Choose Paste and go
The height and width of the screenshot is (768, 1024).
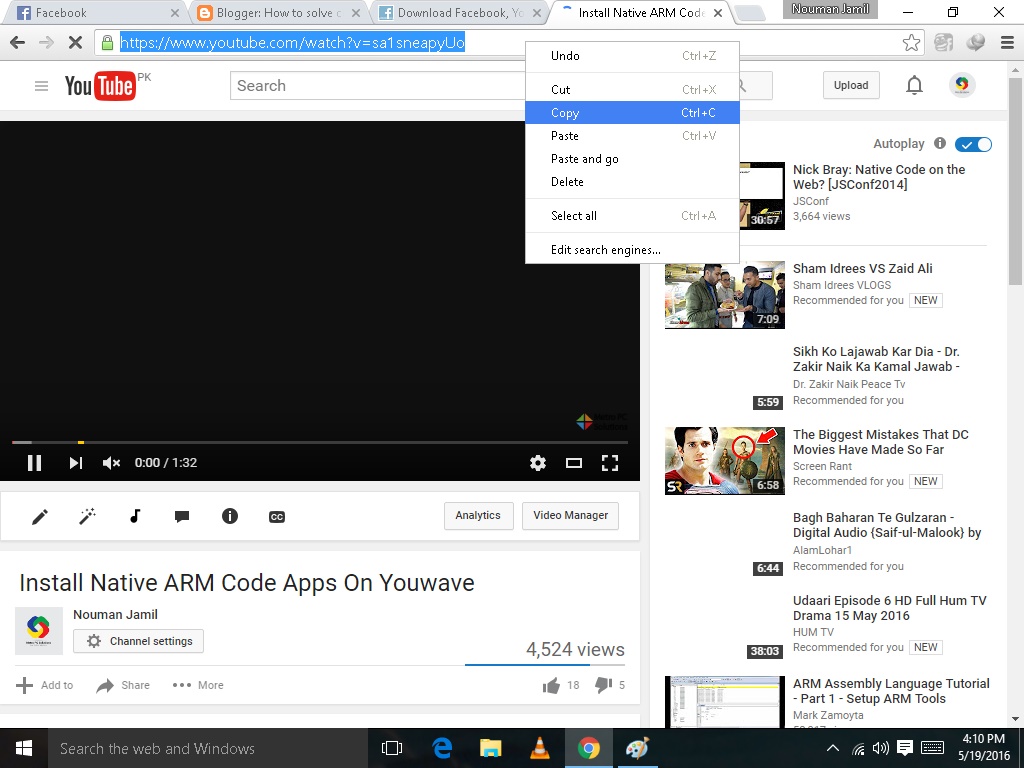632,159
